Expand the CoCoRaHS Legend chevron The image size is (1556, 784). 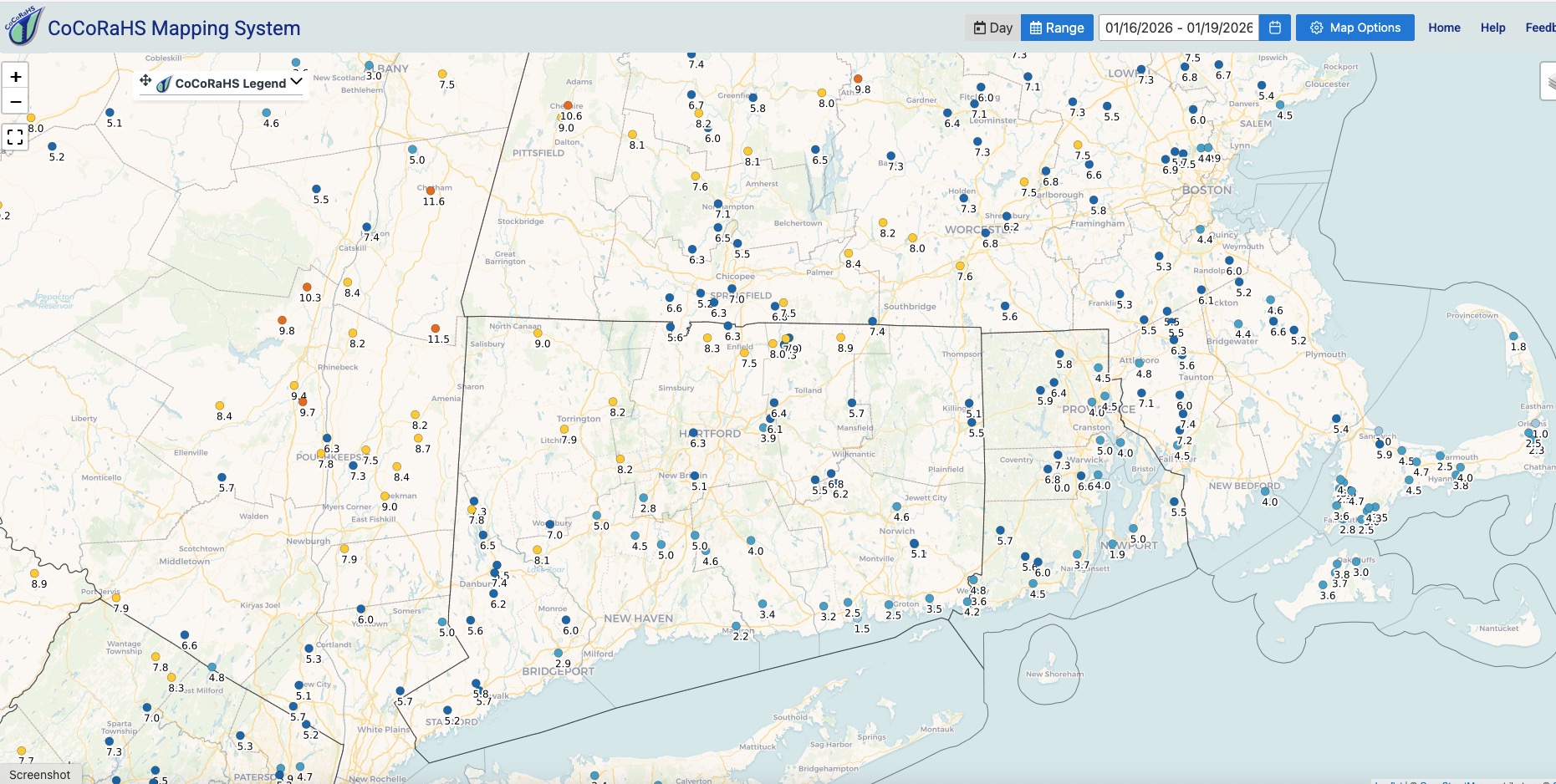[296, 82]
